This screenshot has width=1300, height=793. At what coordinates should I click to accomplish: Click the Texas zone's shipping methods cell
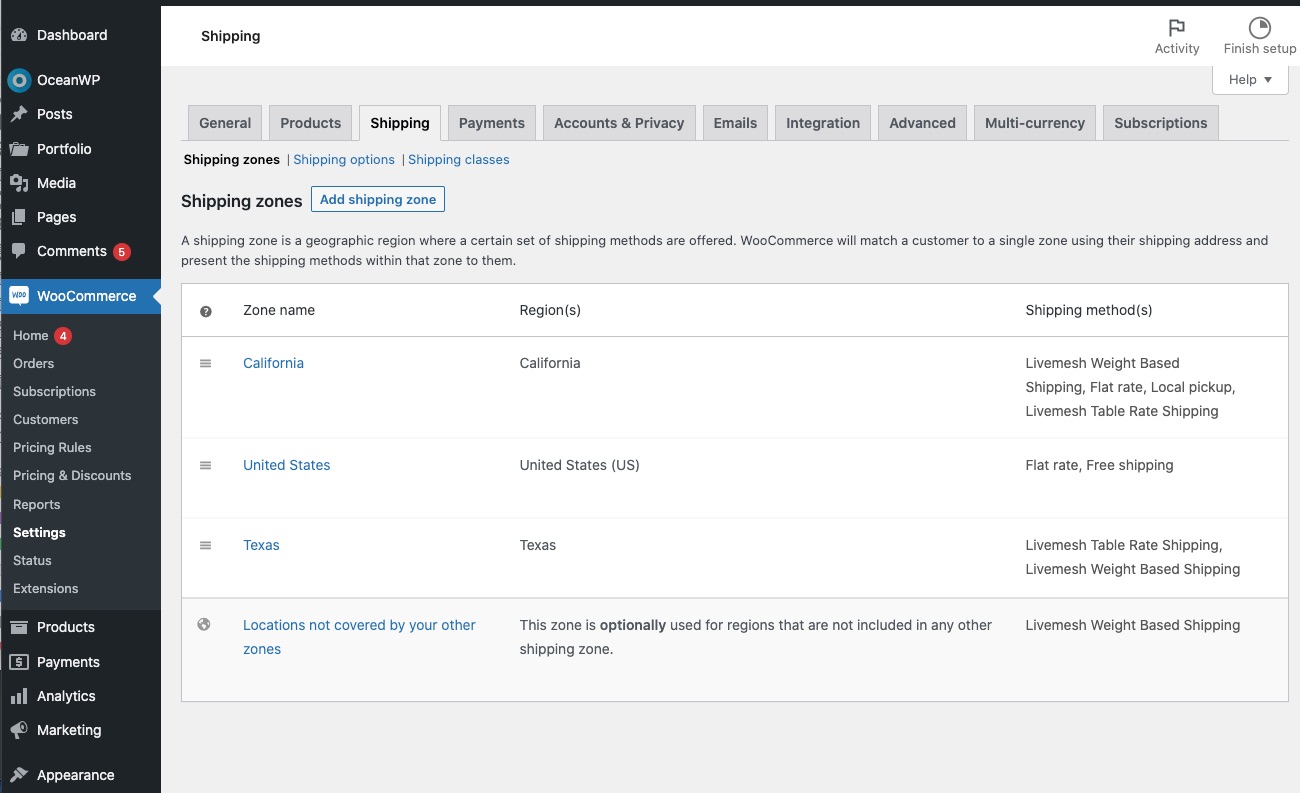(1133, 557)
